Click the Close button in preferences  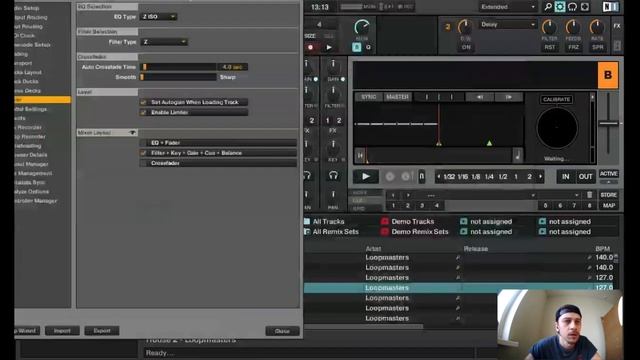282,331
